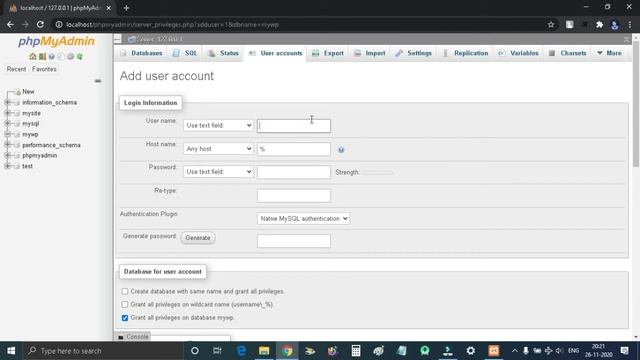Image resolution: width=640 pixels, height=360 pixels.
Task: Open Password type dropdown
Action: point(218,172)
